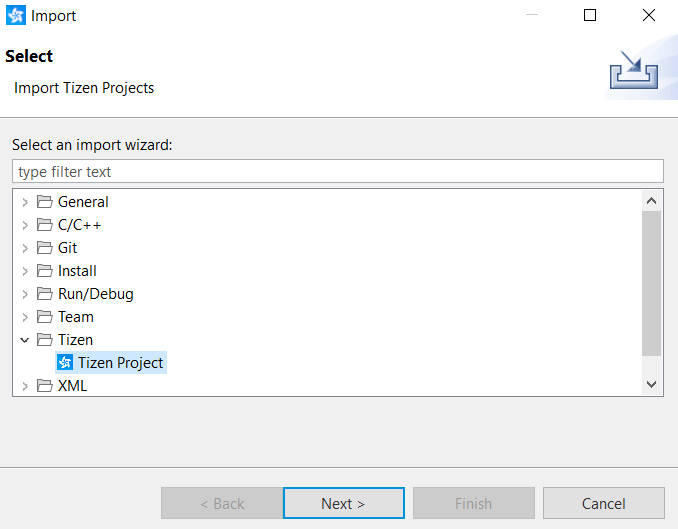Close the Import dialog window

tap(649, 15)
